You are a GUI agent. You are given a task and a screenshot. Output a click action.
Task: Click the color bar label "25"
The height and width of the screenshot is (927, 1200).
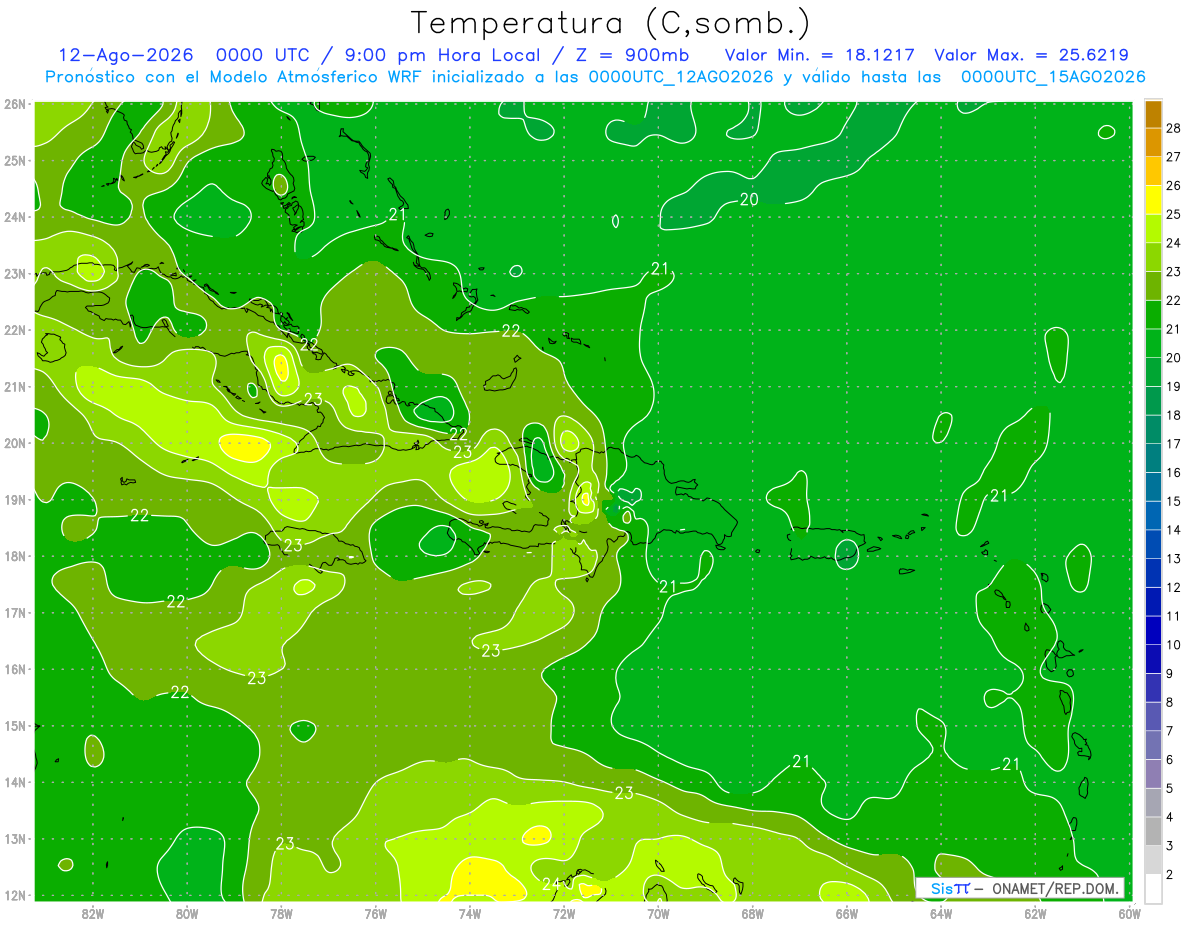pos(1173,214)
